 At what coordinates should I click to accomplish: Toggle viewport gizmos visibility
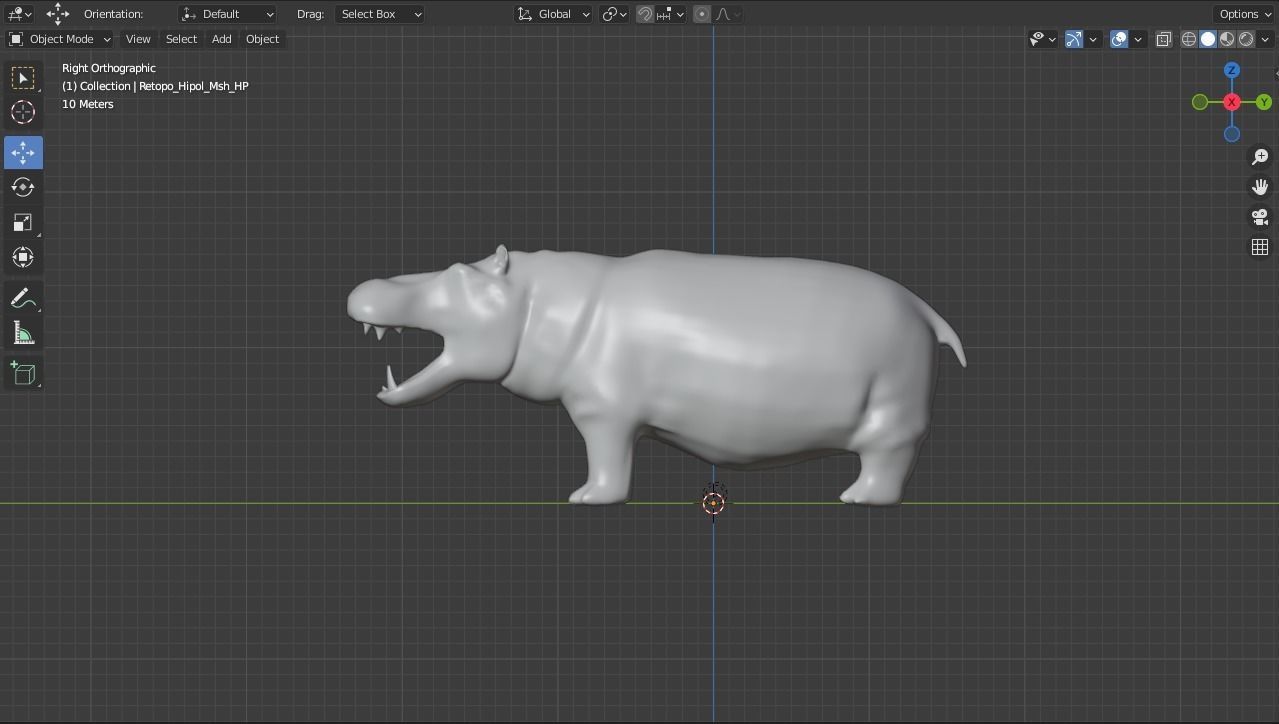point(1074,39)
